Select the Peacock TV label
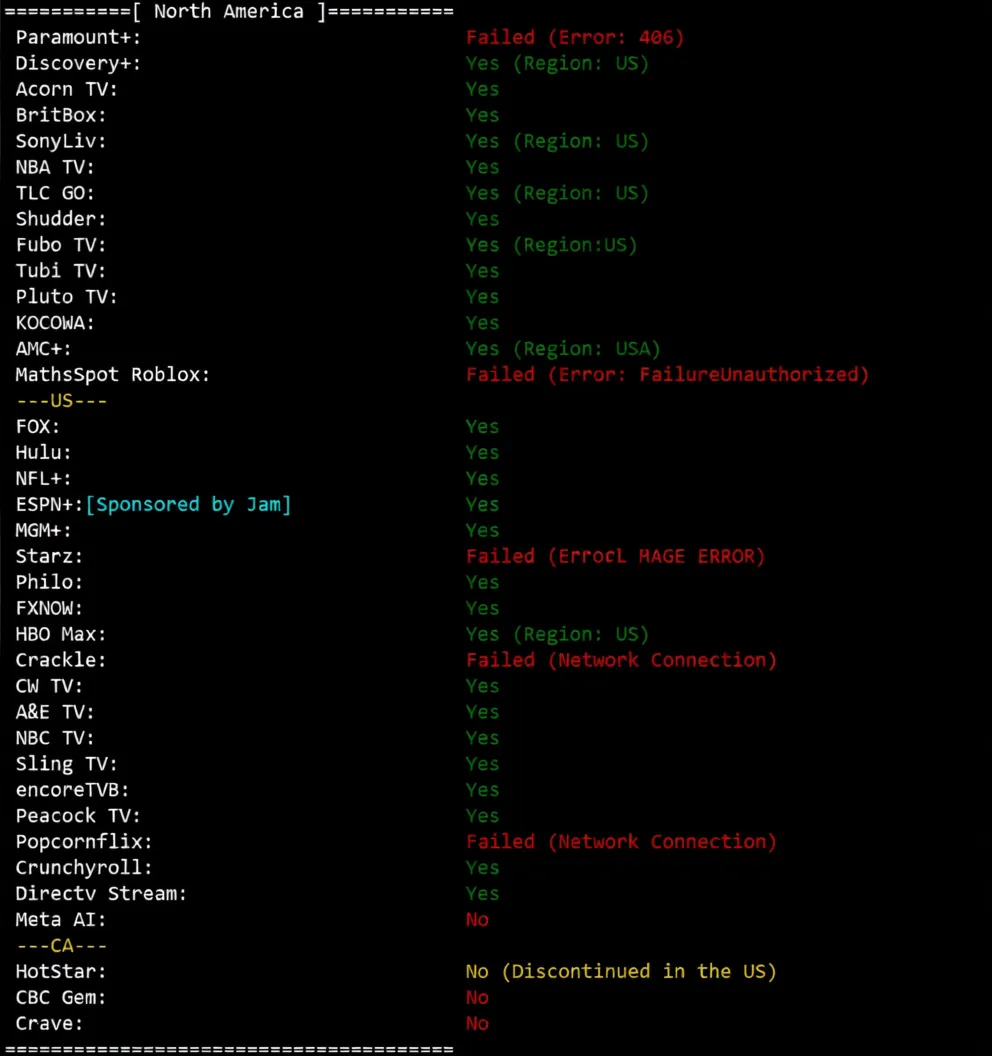Image resolution: width=992 pixels, height=1056 pixels. 78,816
